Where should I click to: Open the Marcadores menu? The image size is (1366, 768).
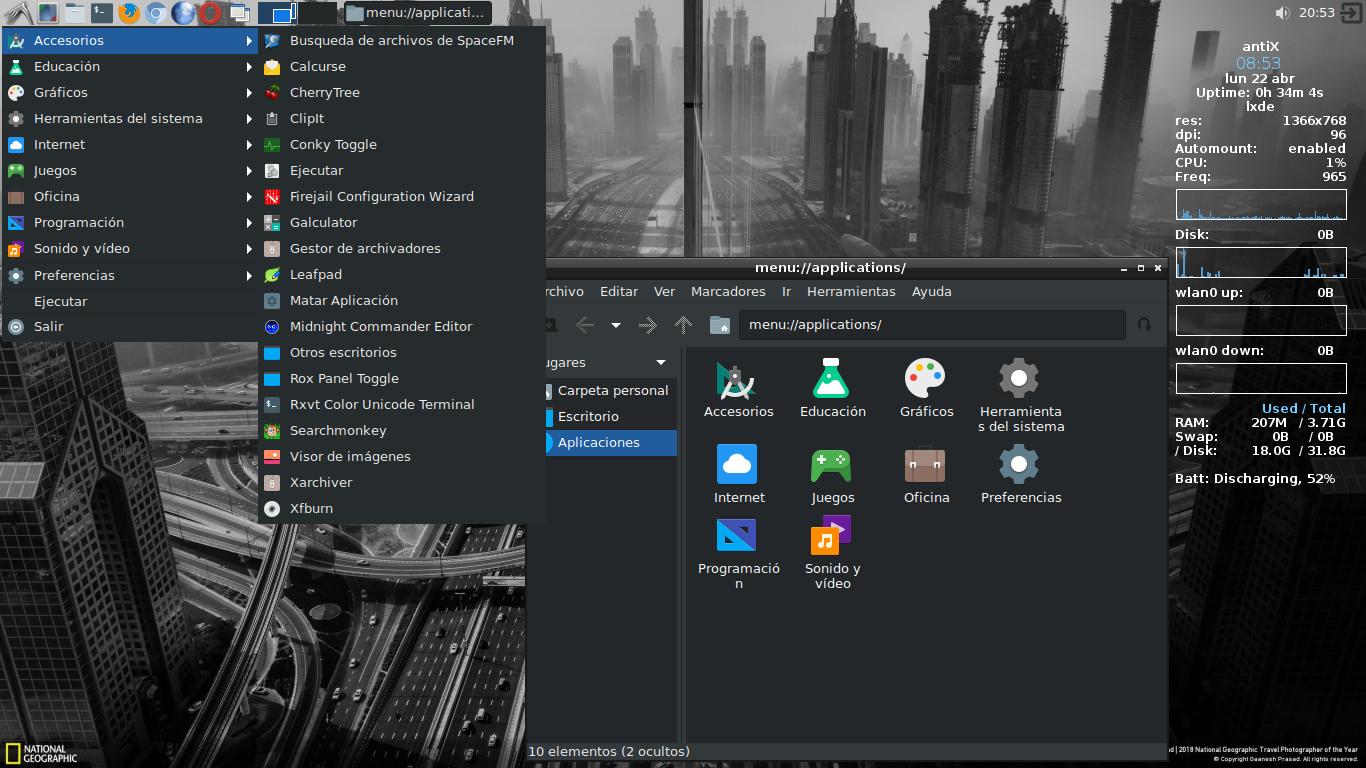(728, 292)
